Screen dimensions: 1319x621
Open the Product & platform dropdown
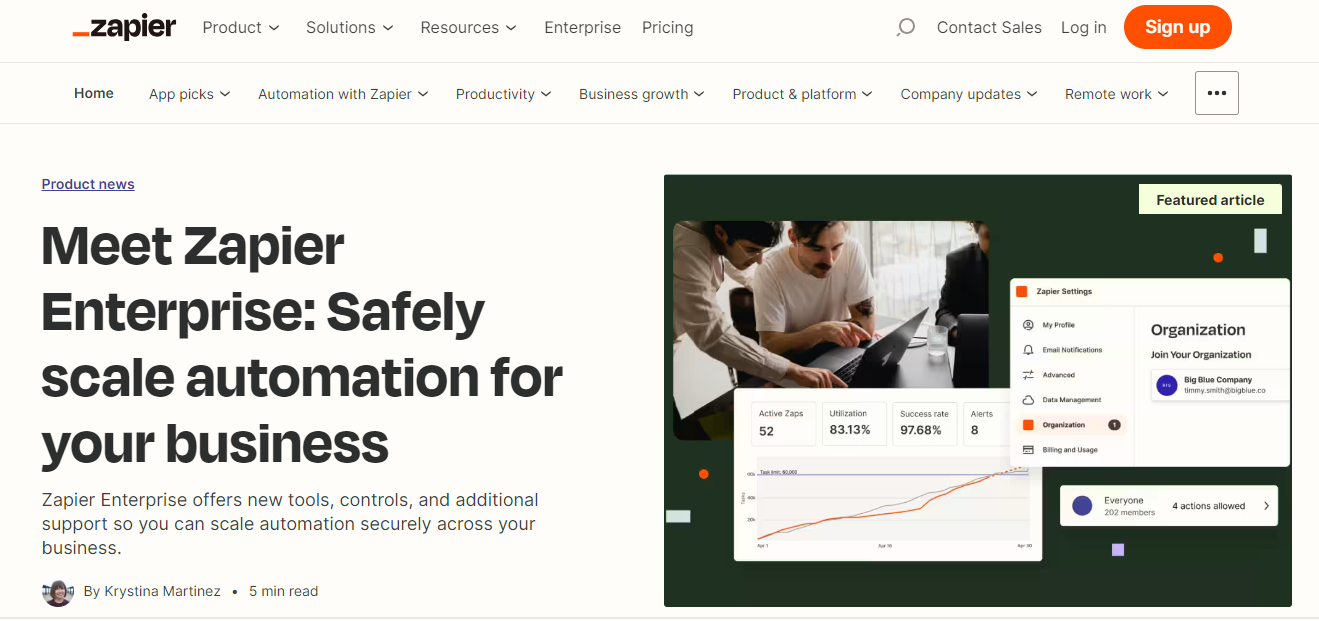803,94
